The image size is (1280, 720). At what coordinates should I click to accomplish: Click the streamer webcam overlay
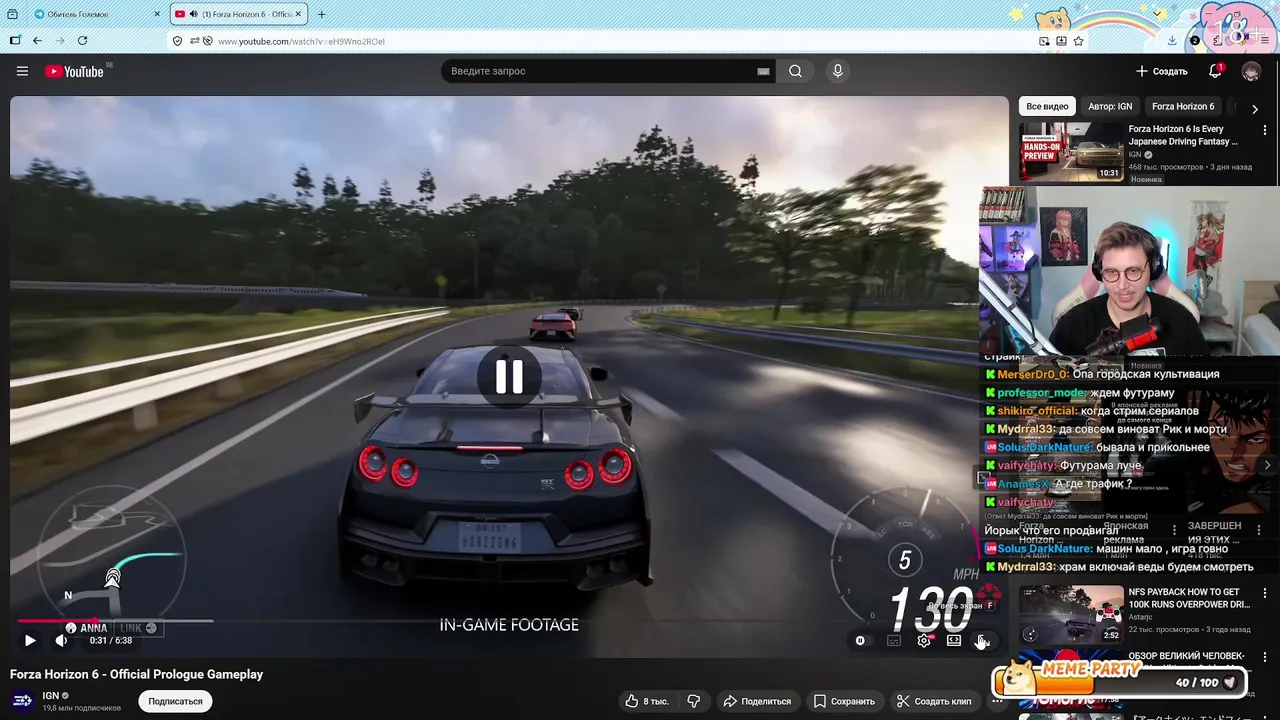1129,270
